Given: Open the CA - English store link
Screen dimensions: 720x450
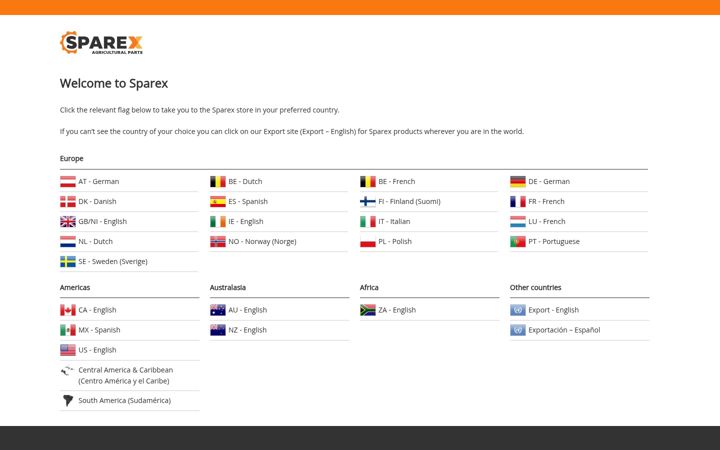Looking at the screenshot, I should point(97,310).
